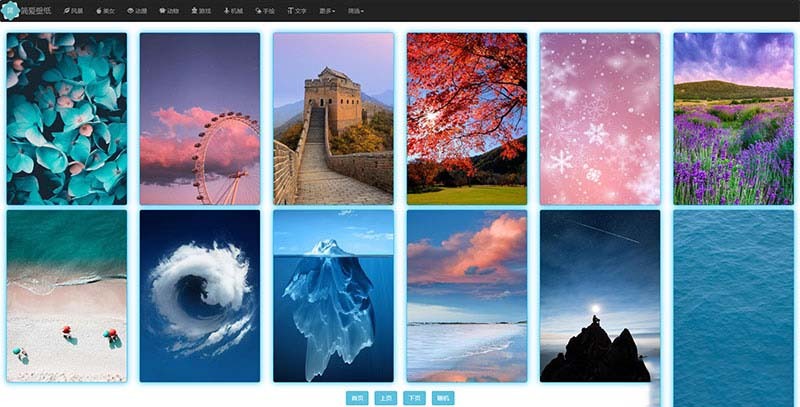The height and width of the screenshot is (407, 800).
Task: Select the 美女 category icon
Action: 104,10
